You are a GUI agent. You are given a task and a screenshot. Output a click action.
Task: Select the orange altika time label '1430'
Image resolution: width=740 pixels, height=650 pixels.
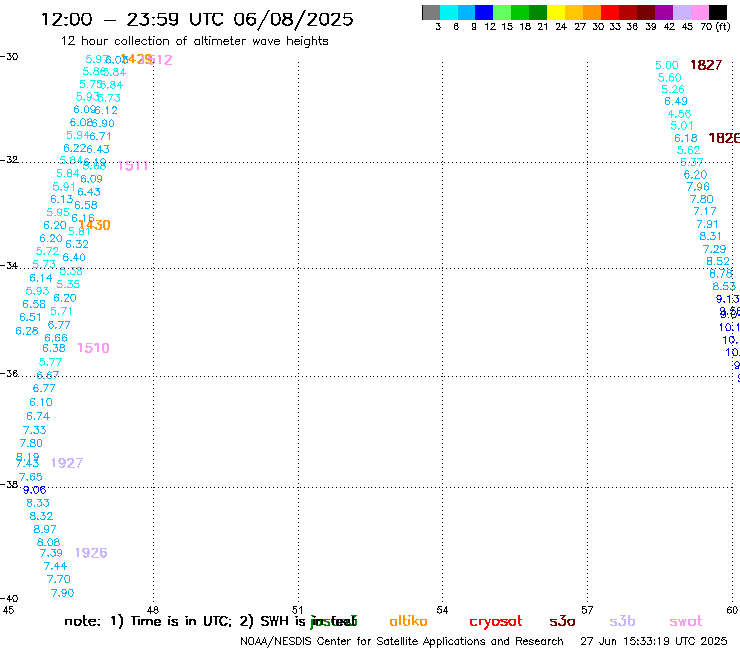pos(94,225)
